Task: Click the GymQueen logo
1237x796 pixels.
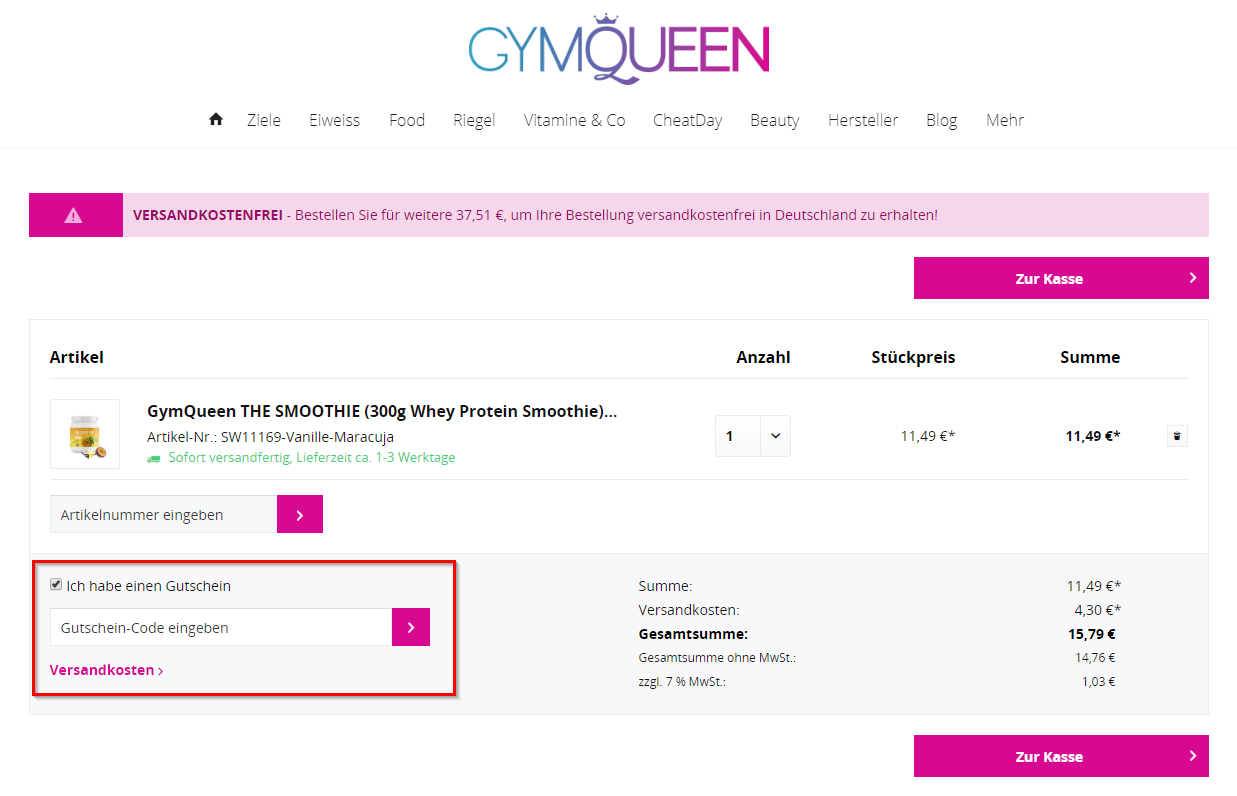Action: click(x=619, y=48)
